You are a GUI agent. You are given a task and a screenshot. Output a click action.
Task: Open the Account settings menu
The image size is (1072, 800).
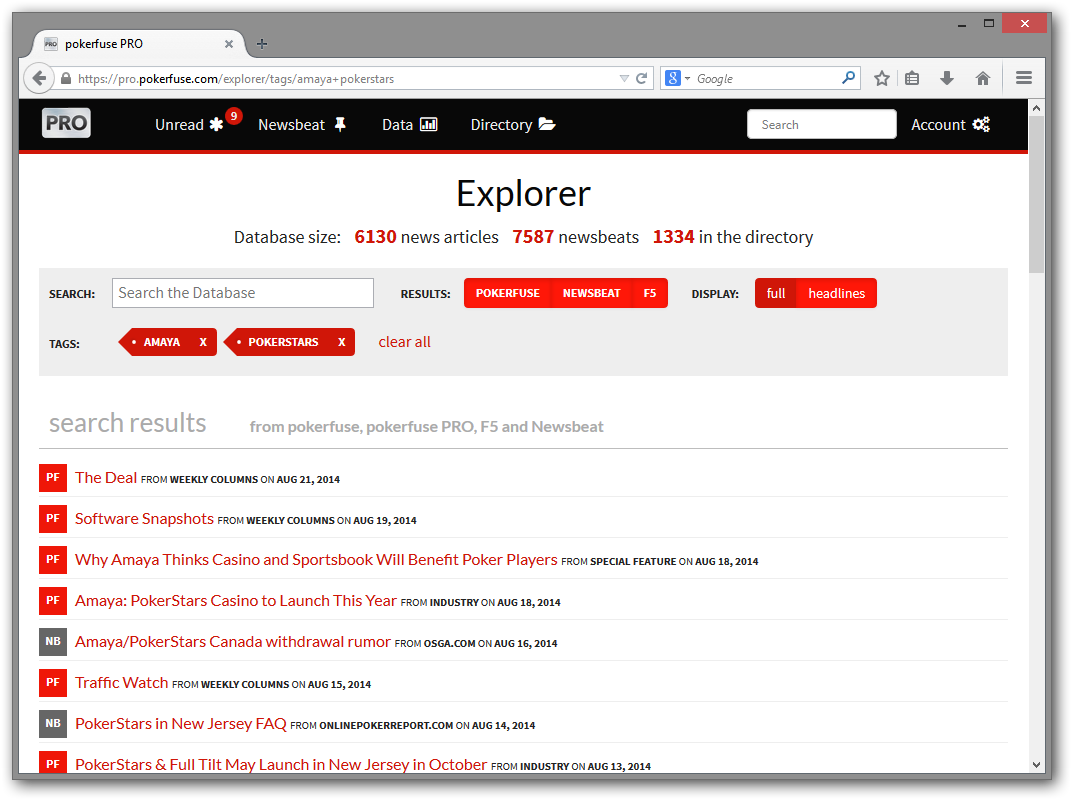click(950, 125)
